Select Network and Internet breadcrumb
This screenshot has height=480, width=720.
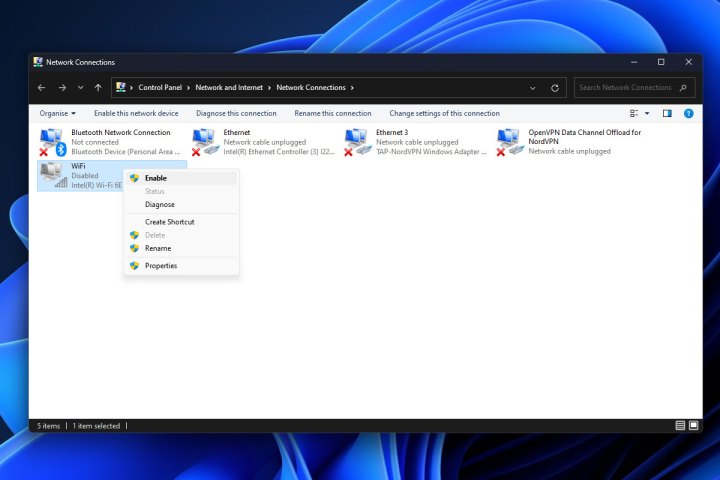coord(229,87)
